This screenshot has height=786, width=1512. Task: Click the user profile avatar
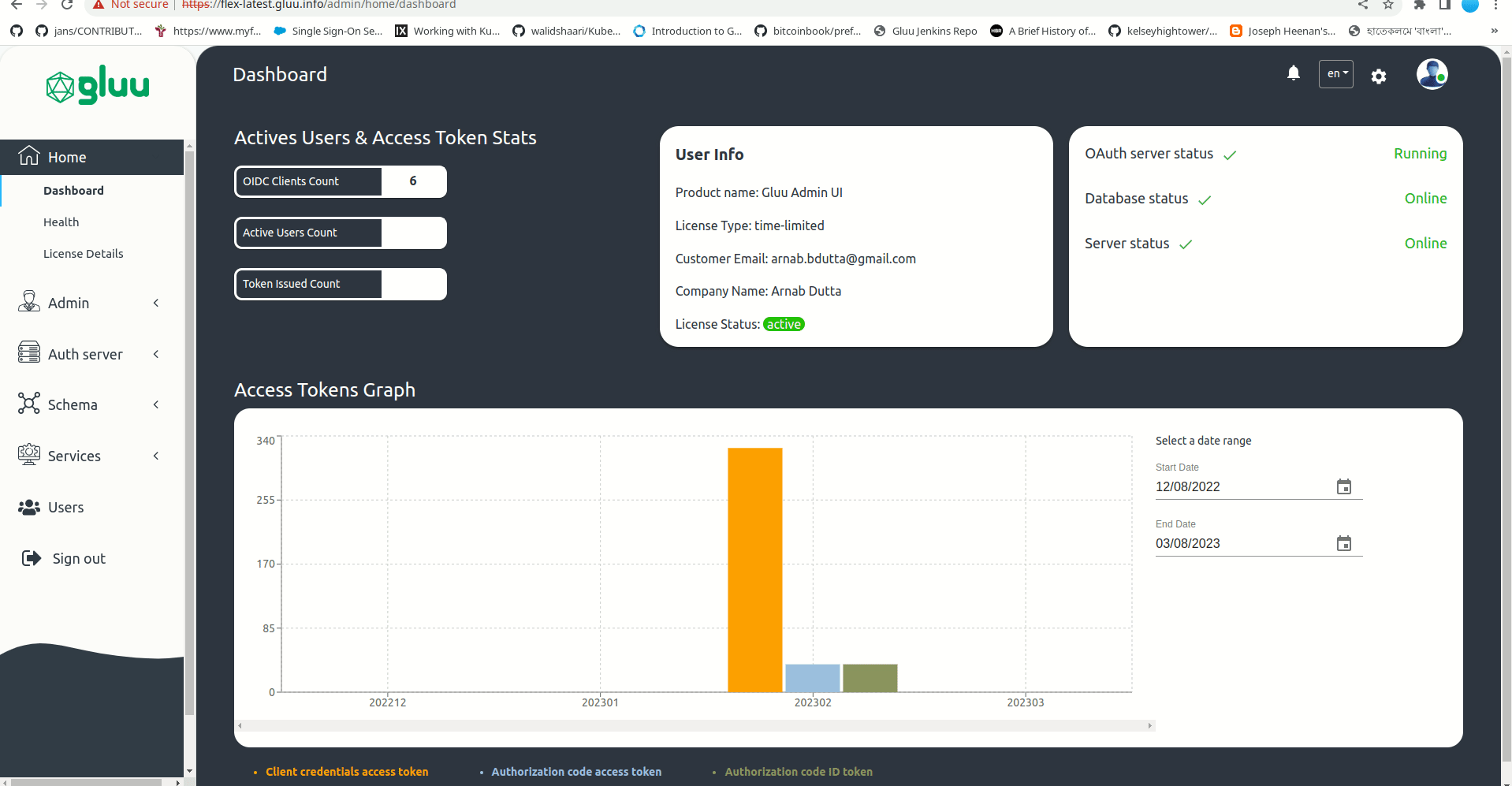pos(1432,73)
